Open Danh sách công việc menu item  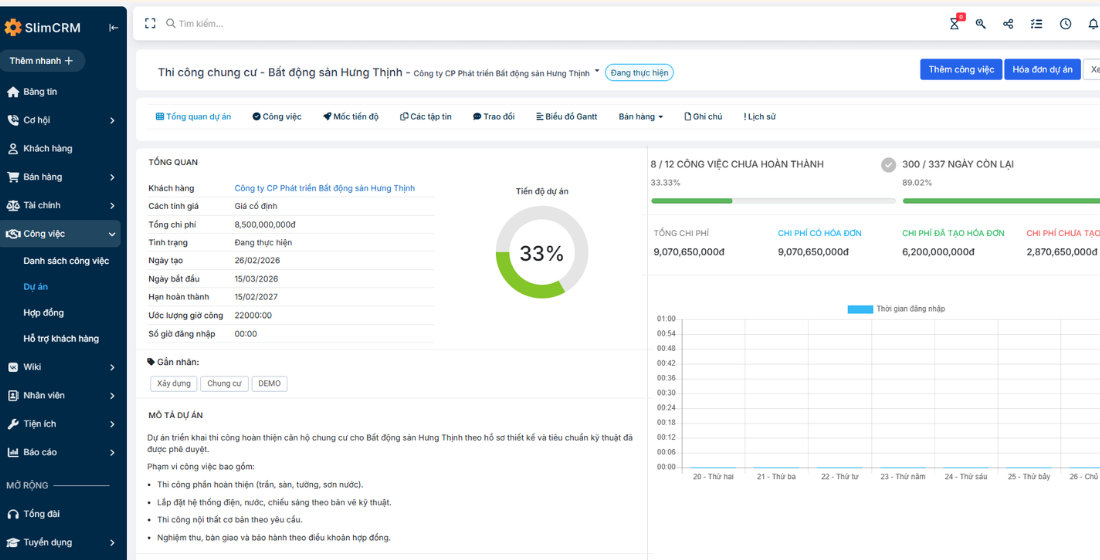coord(66,261)
